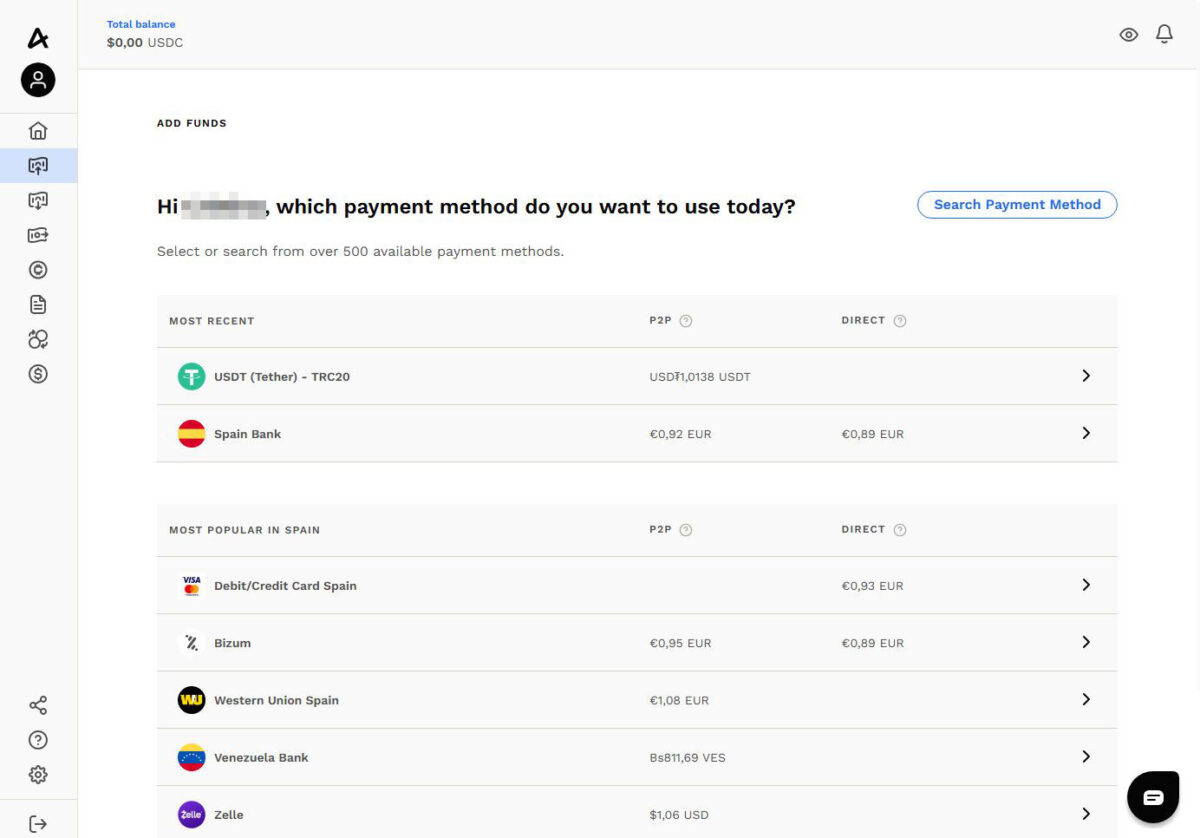Screen dimensions: 1200x838
Task: Click Bizum direct rate €0,89 EUR
Action: 873,643
